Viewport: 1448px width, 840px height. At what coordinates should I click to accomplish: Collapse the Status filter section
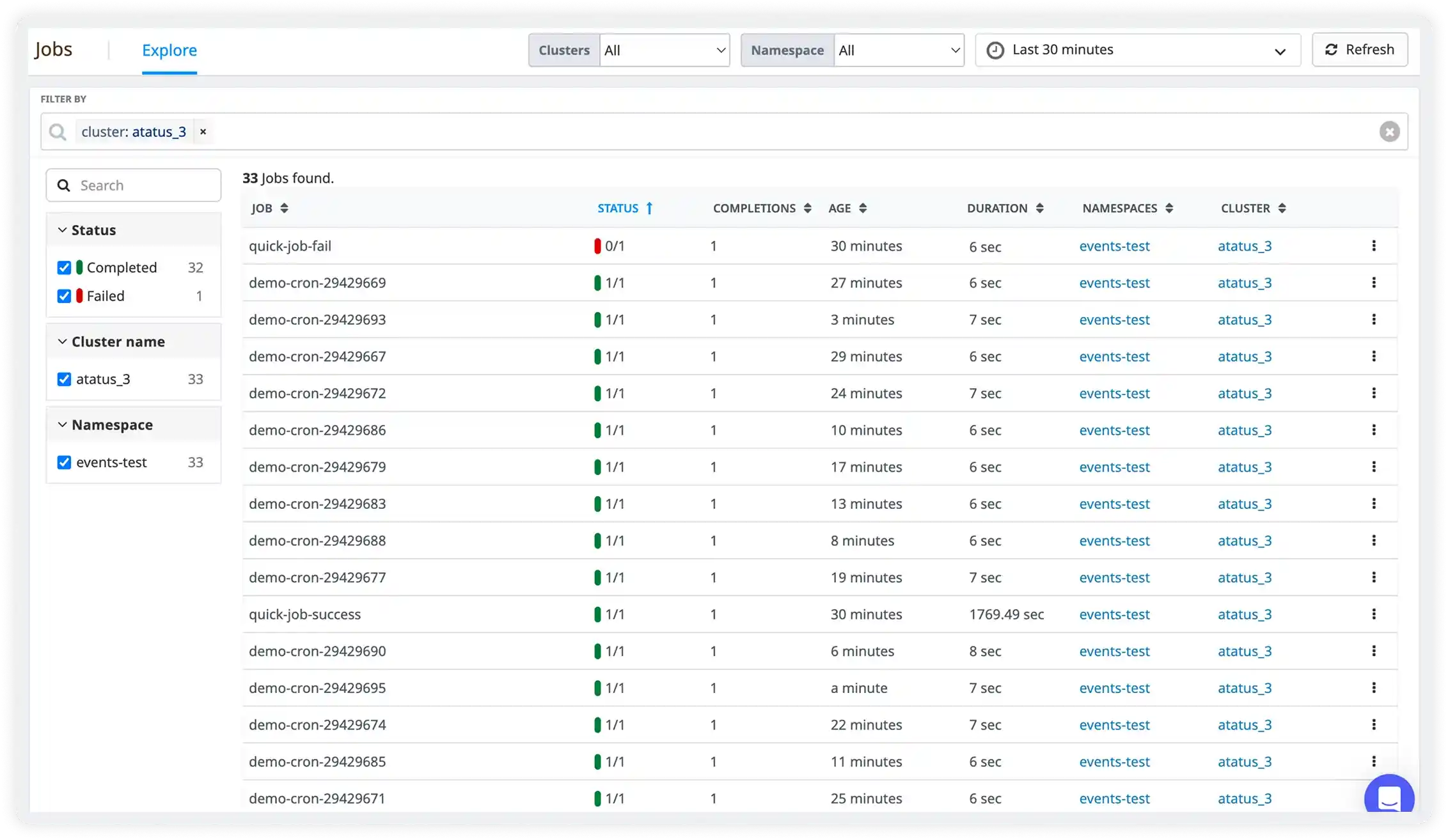click(62, 229)
